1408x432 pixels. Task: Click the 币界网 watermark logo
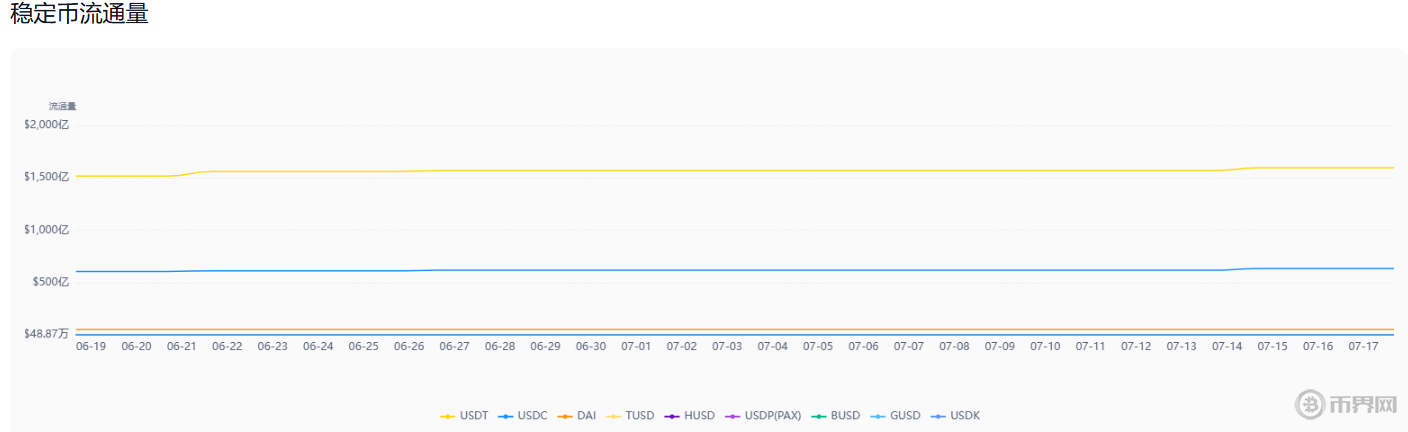click(1346, 404)
